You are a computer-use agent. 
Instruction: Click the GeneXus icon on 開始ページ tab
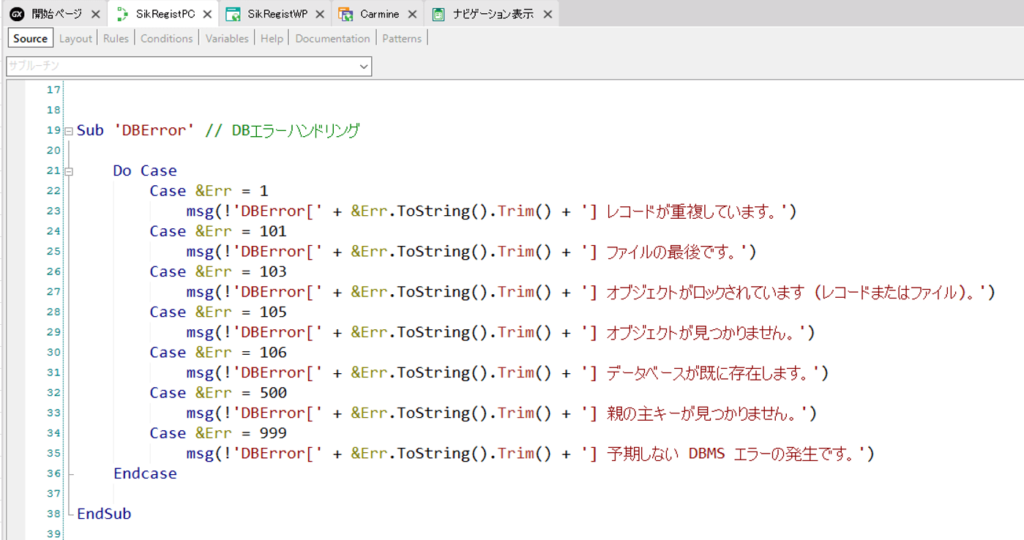(x=16, y=14)
